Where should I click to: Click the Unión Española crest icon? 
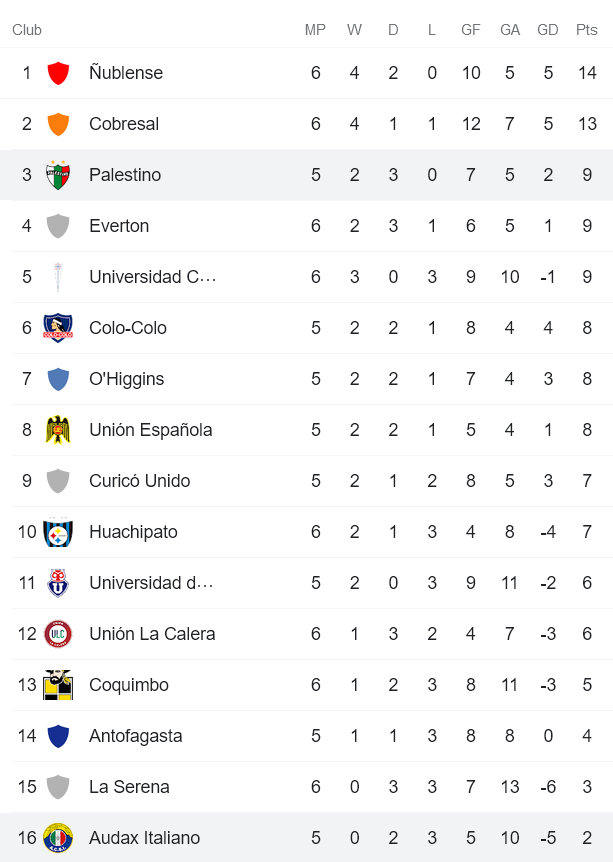pos(58,430)
